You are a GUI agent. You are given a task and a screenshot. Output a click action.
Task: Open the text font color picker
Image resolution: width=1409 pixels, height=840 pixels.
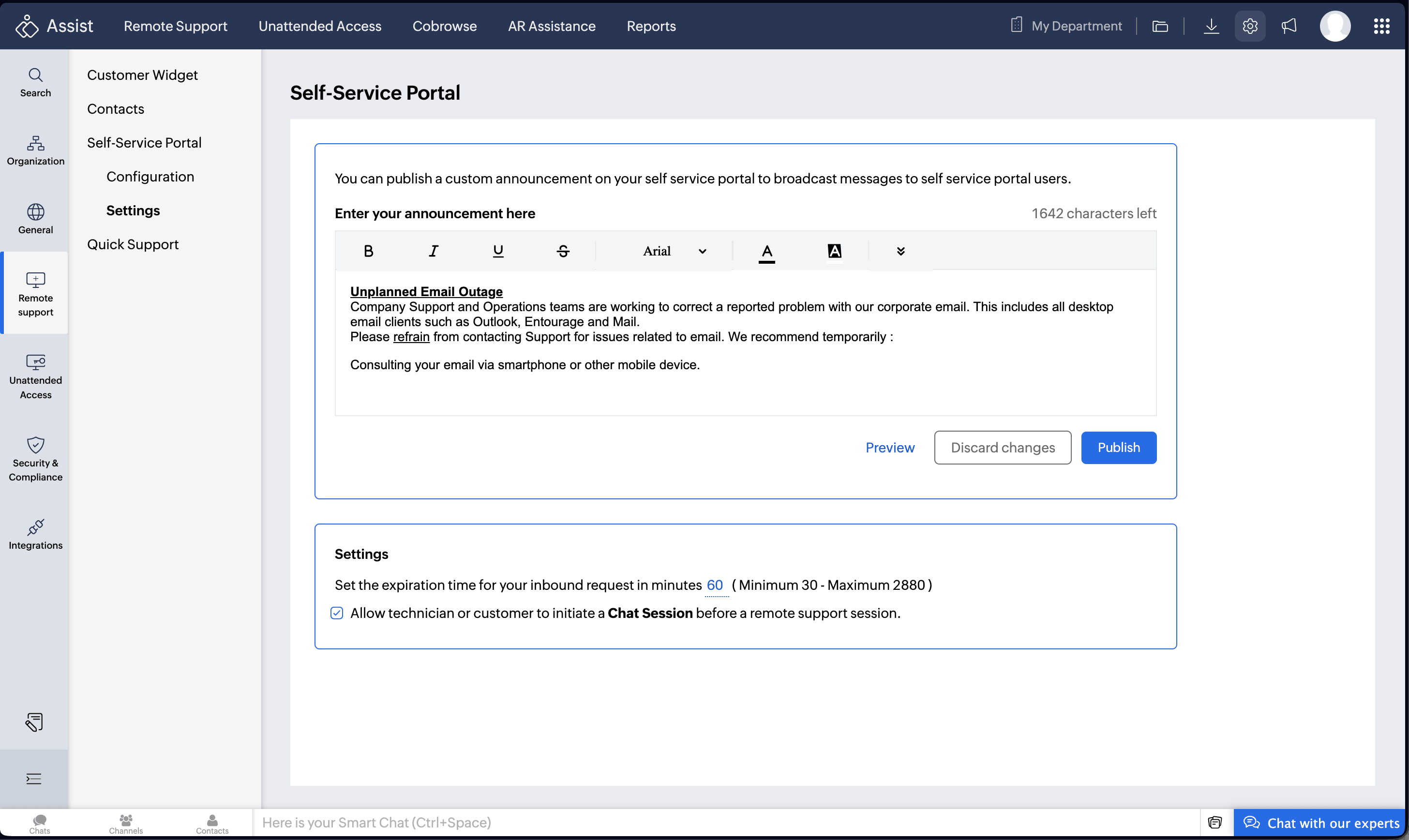(766, 251)
